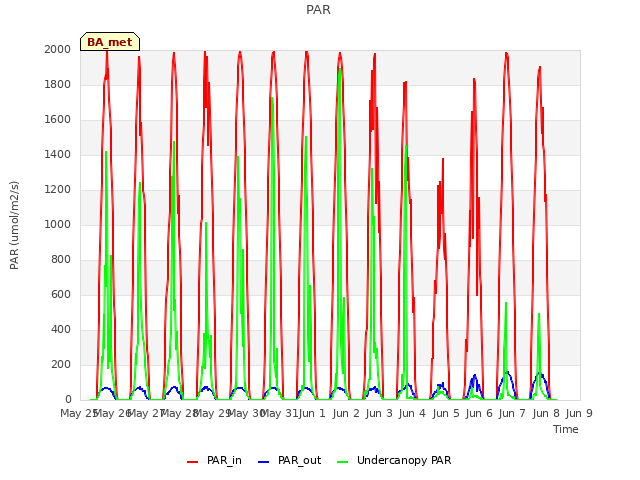
Task: Click the blue PAR_out legend swatch
Action: click(x=264, y=462)
